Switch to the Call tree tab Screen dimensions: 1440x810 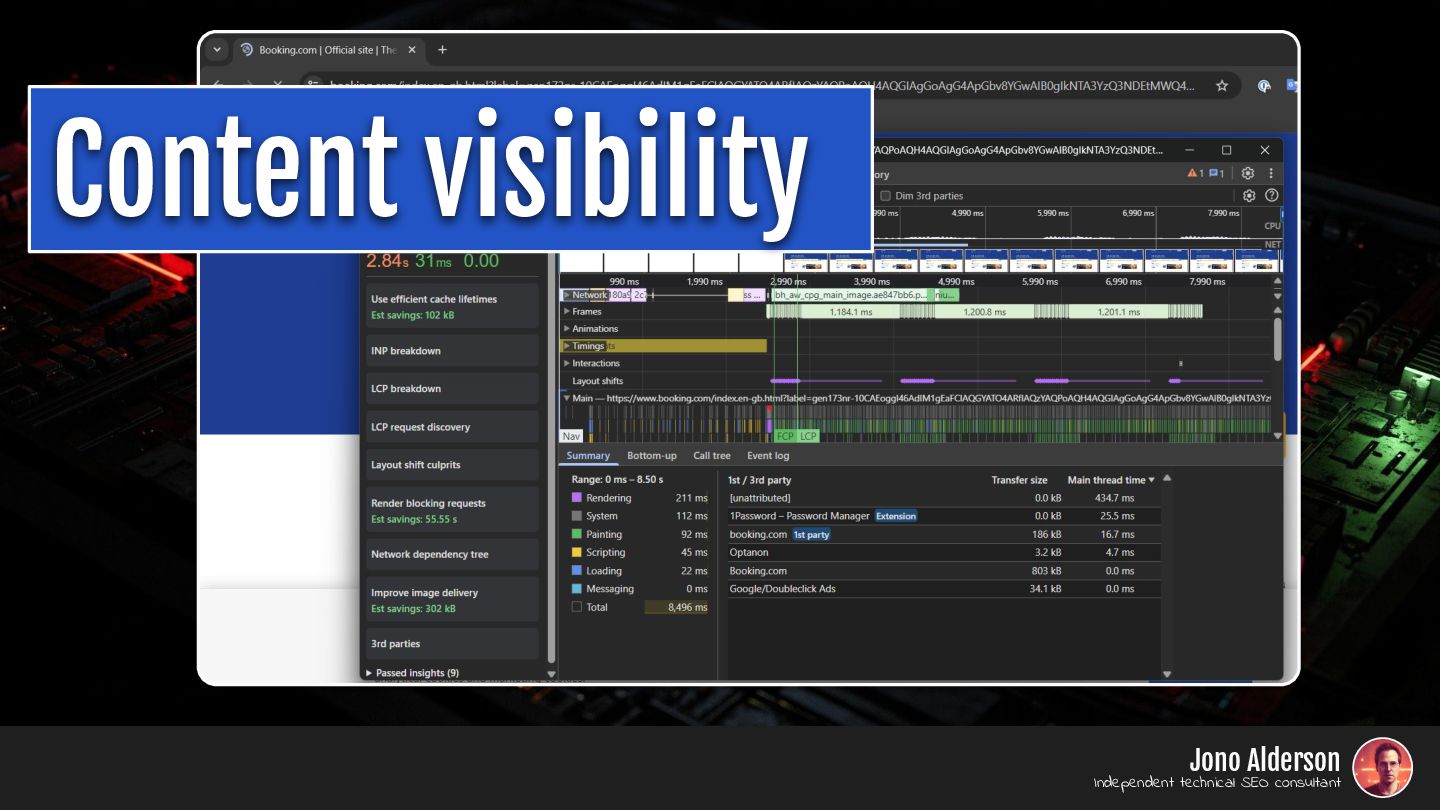point(712,456)
